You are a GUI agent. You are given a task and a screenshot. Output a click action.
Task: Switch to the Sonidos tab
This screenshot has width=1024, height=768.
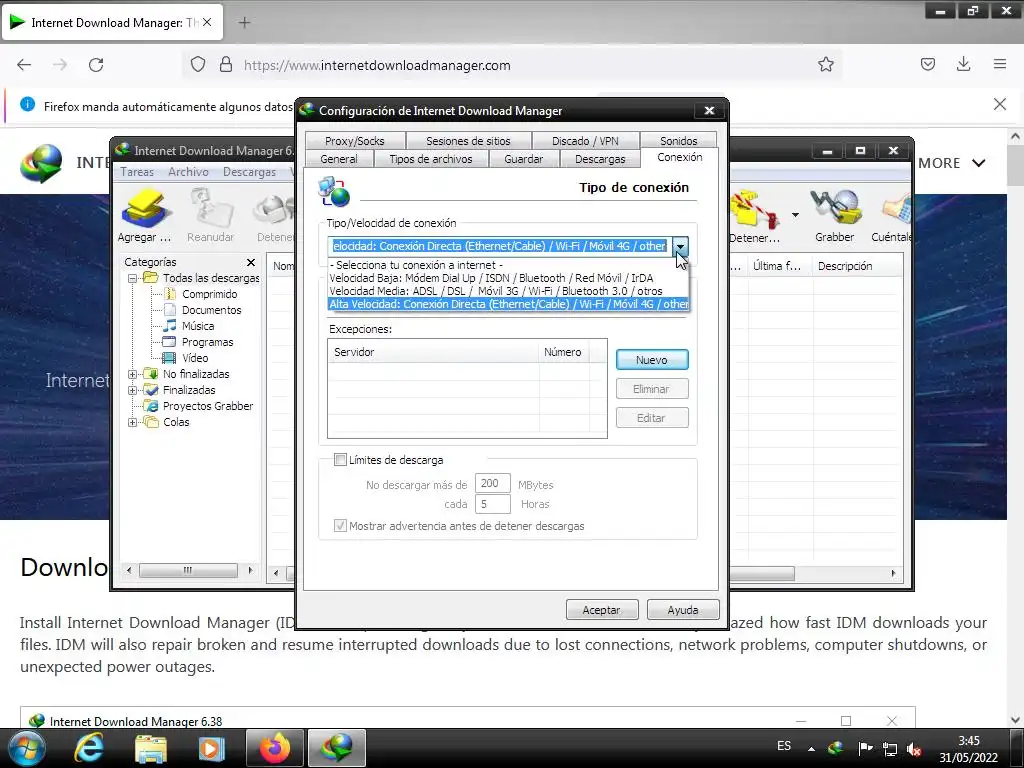click(679, 140)
